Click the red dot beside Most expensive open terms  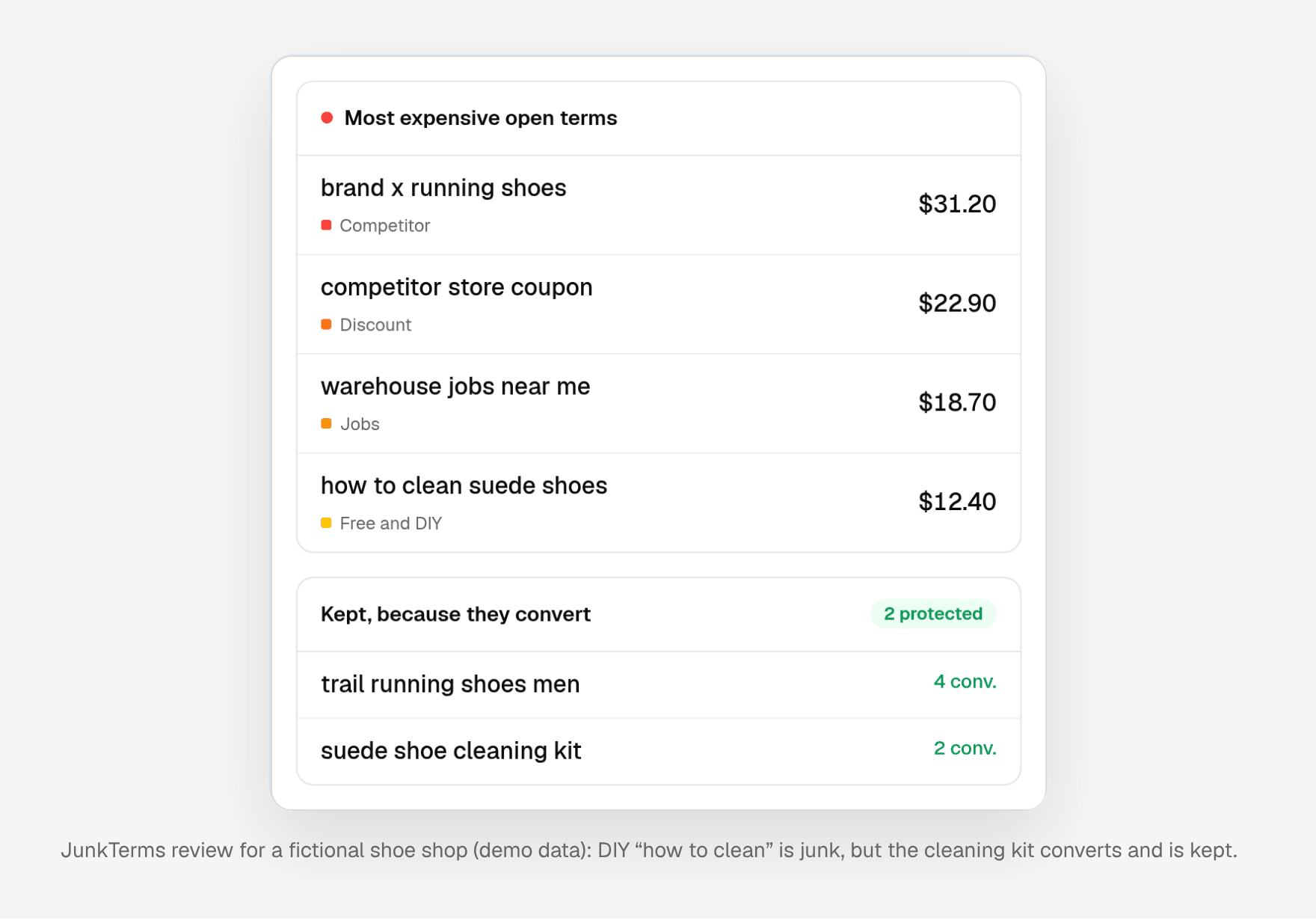pos(327,118)
